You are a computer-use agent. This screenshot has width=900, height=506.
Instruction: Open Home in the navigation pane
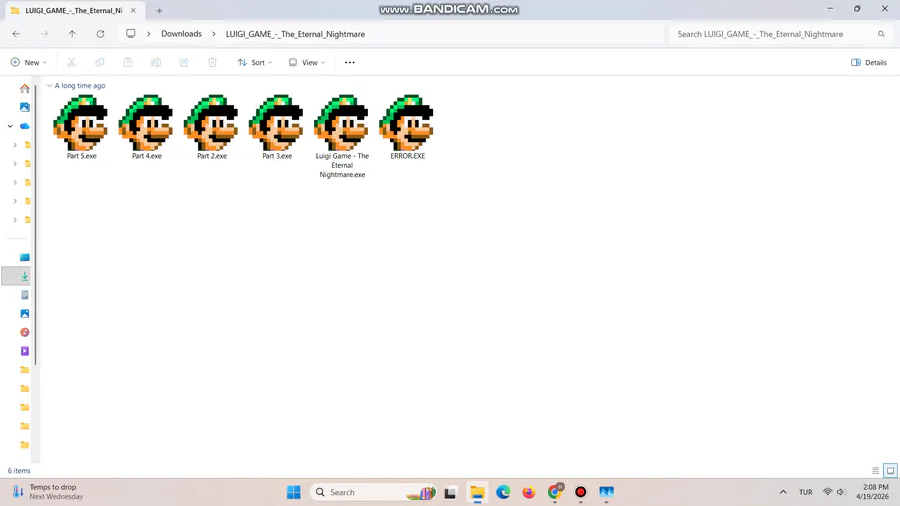tap(25, 88)
